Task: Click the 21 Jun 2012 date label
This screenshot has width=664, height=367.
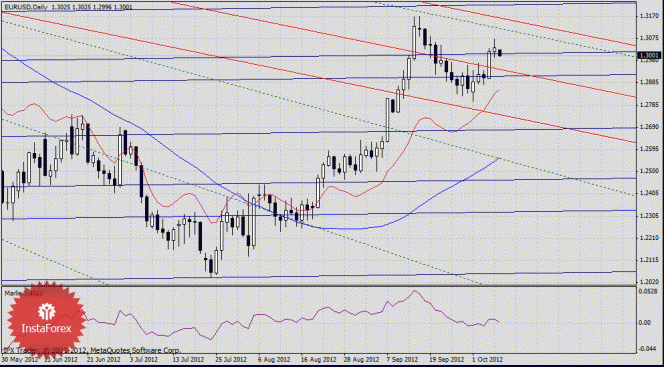Action: click(x=105, y=359)
